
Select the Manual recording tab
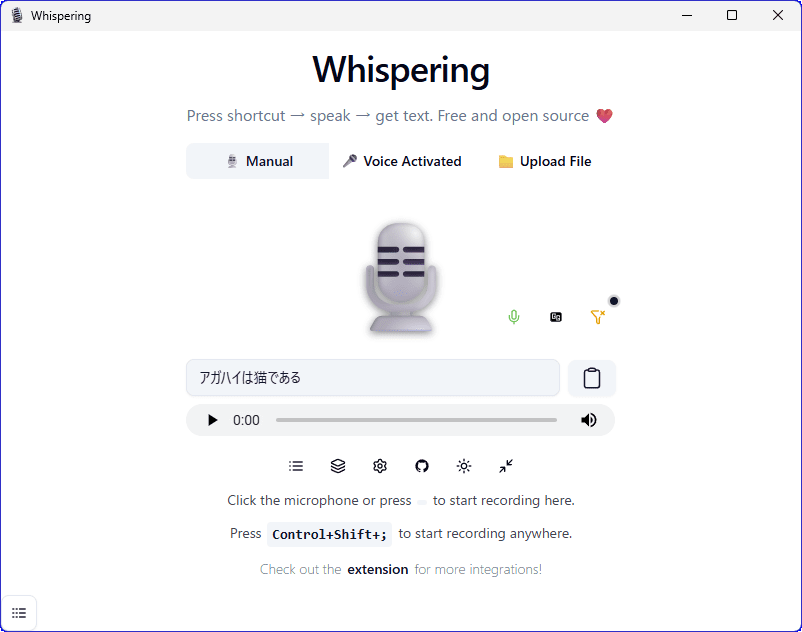click(259, 161)
